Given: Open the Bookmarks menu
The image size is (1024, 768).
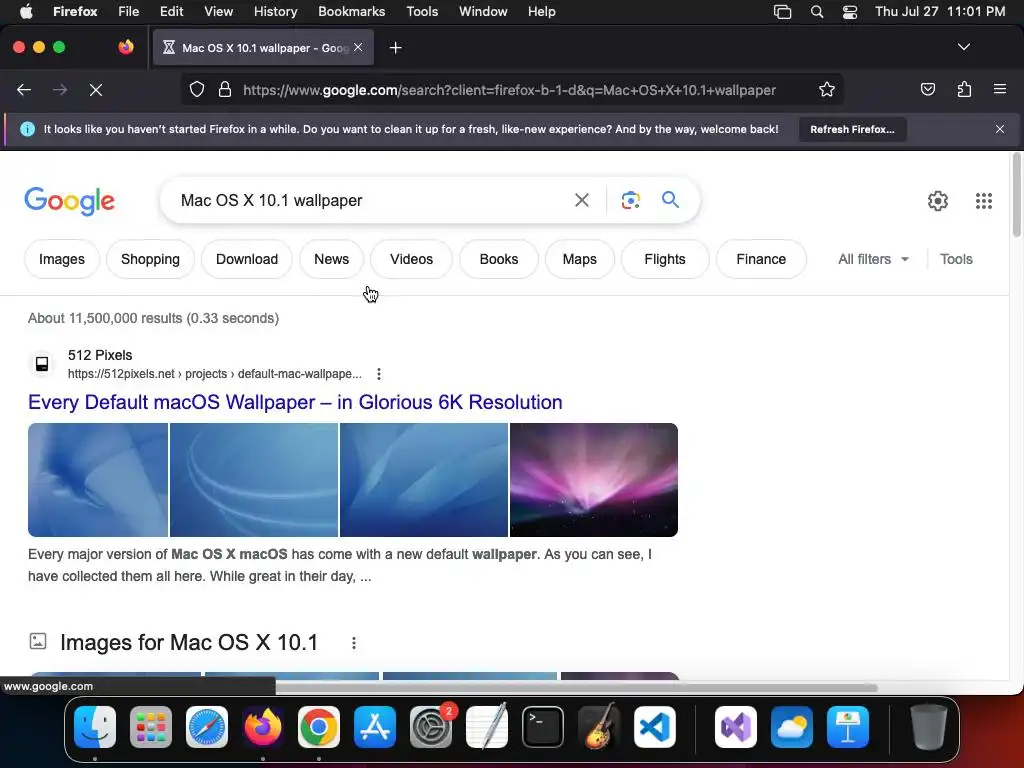Looking at the screenshot, I should tap(351, 12).
